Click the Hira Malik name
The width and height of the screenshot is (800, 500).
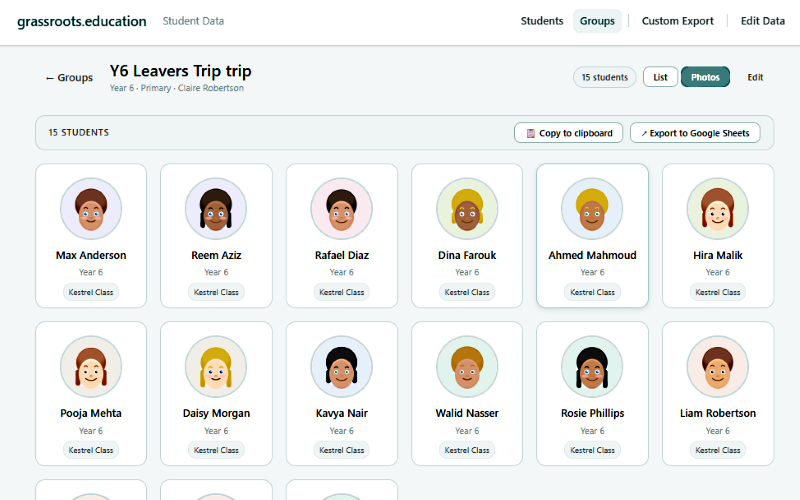tap(718, 255)
